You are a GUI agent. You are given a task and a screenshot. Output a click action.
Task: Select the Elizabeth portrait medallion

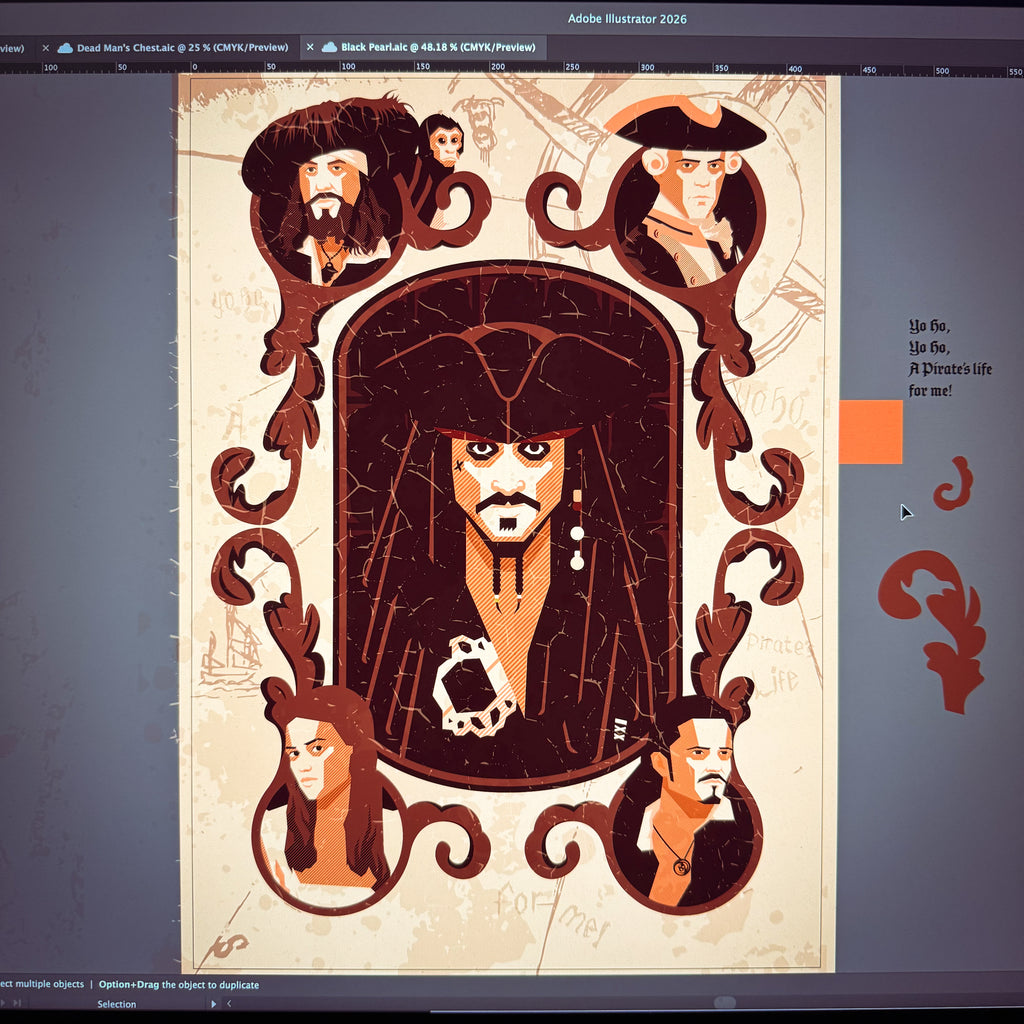(328, 799)
